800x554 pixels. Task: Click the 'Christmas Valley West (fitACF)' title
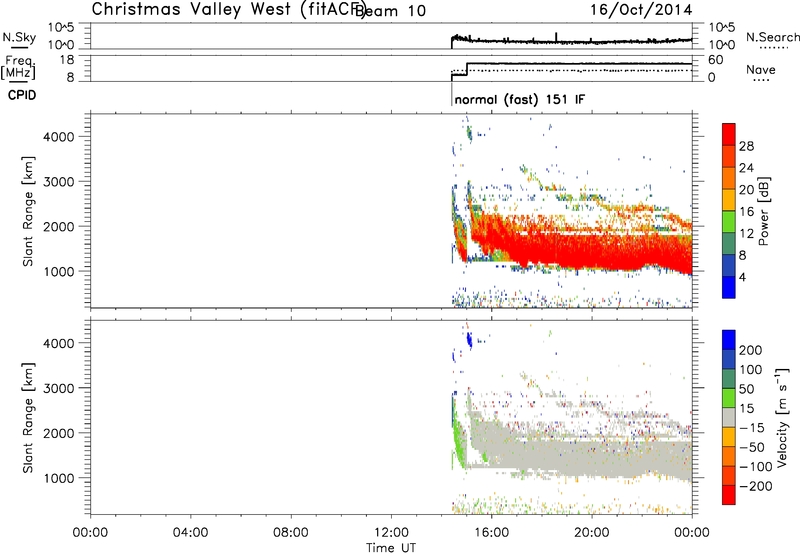(x=229, y=10)
